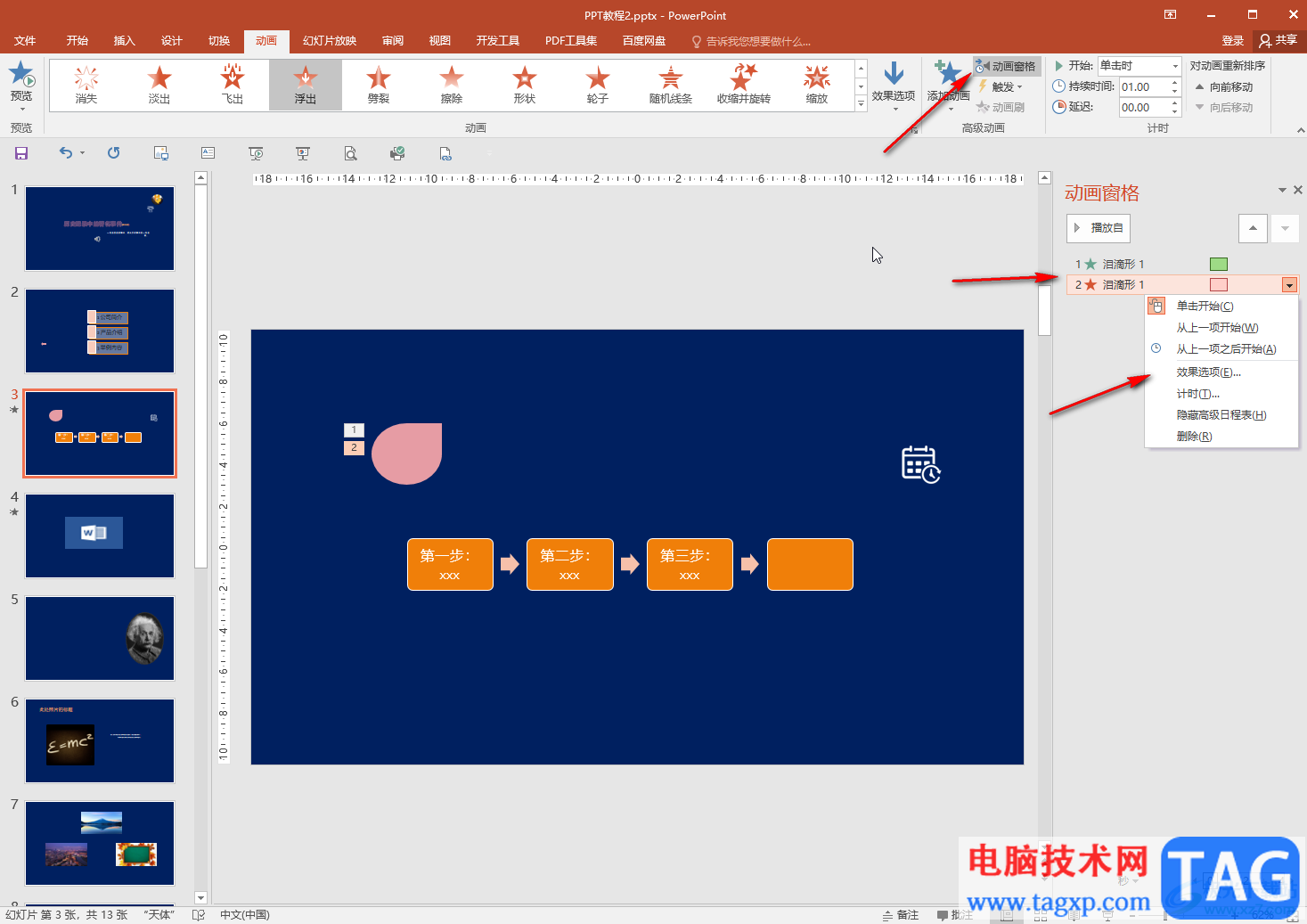Select the 形状 animation effect

click(x=525, y=86)
